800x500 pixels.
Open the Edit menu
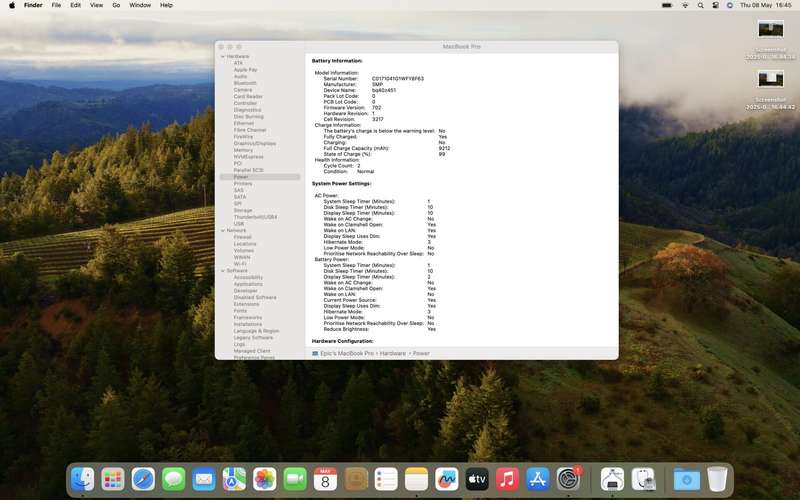[76, 5]
